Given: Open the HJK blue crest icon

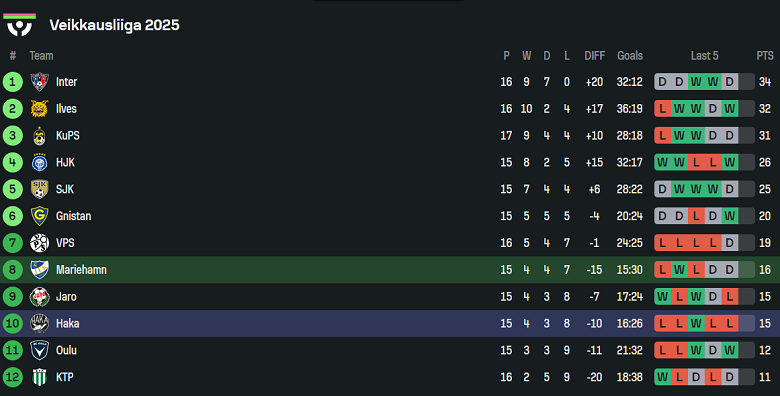Looking at the screenshot, I should (x=39, y=162).
